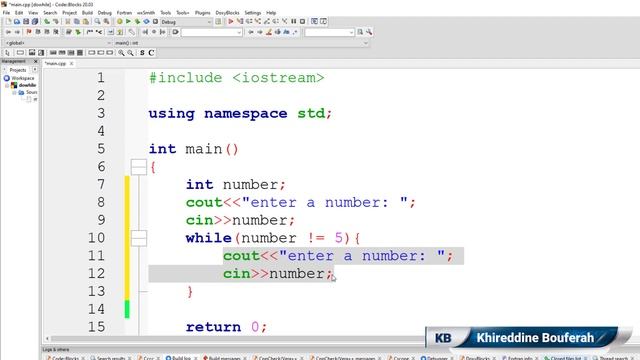Close the main.cpp tab
Screen dimensions: 640x360
point(71,64)
